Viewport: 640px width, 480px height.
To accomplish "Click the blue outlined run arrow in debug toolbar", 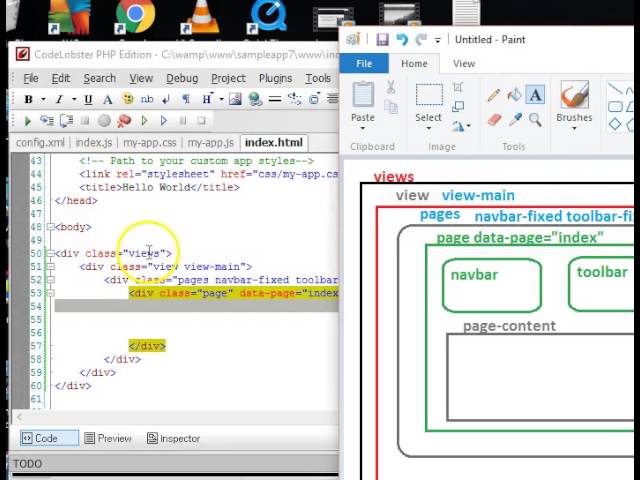I will pos(164,121).
